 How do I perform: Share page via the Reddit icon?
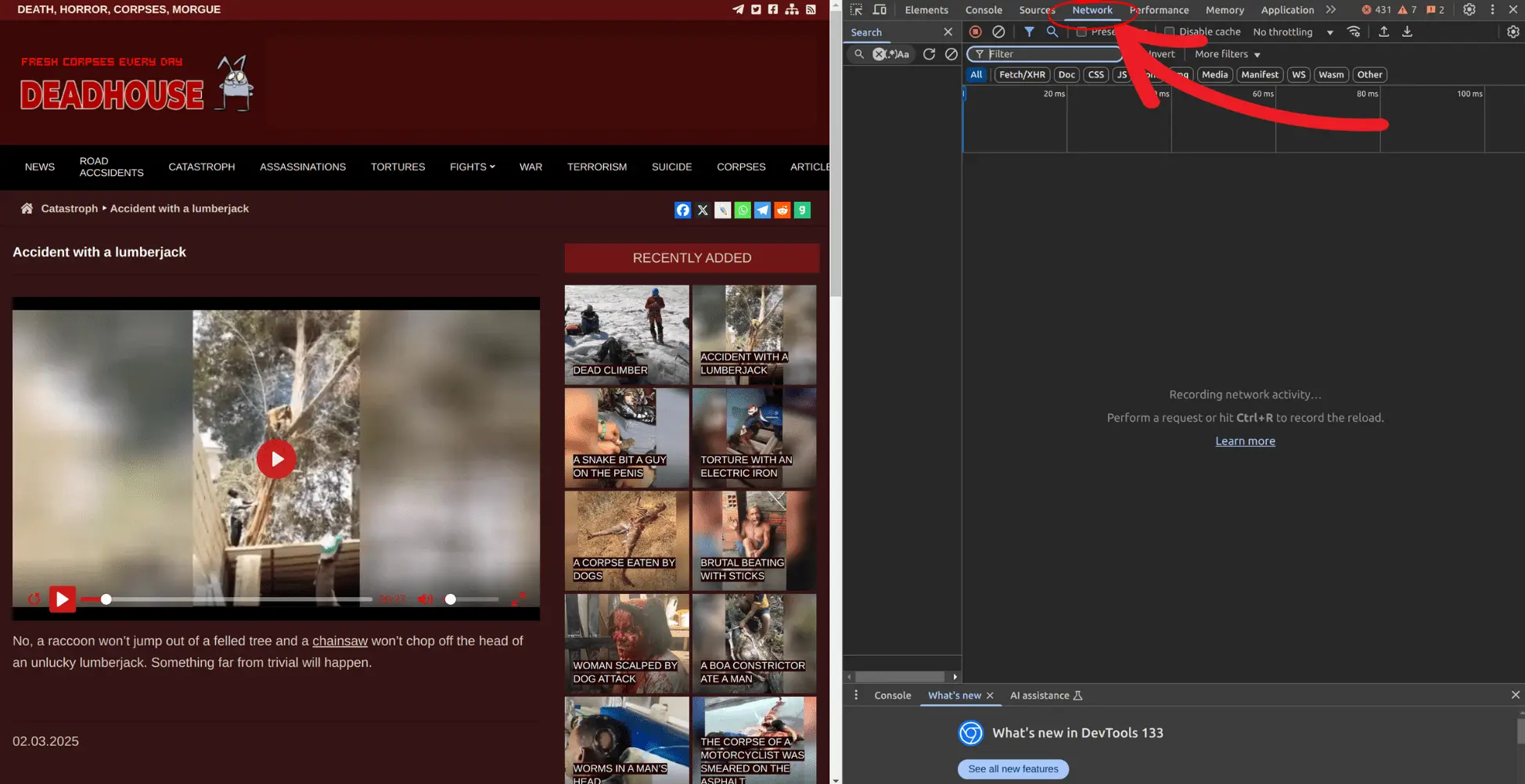pyautogui.click(x=782, y=210)
